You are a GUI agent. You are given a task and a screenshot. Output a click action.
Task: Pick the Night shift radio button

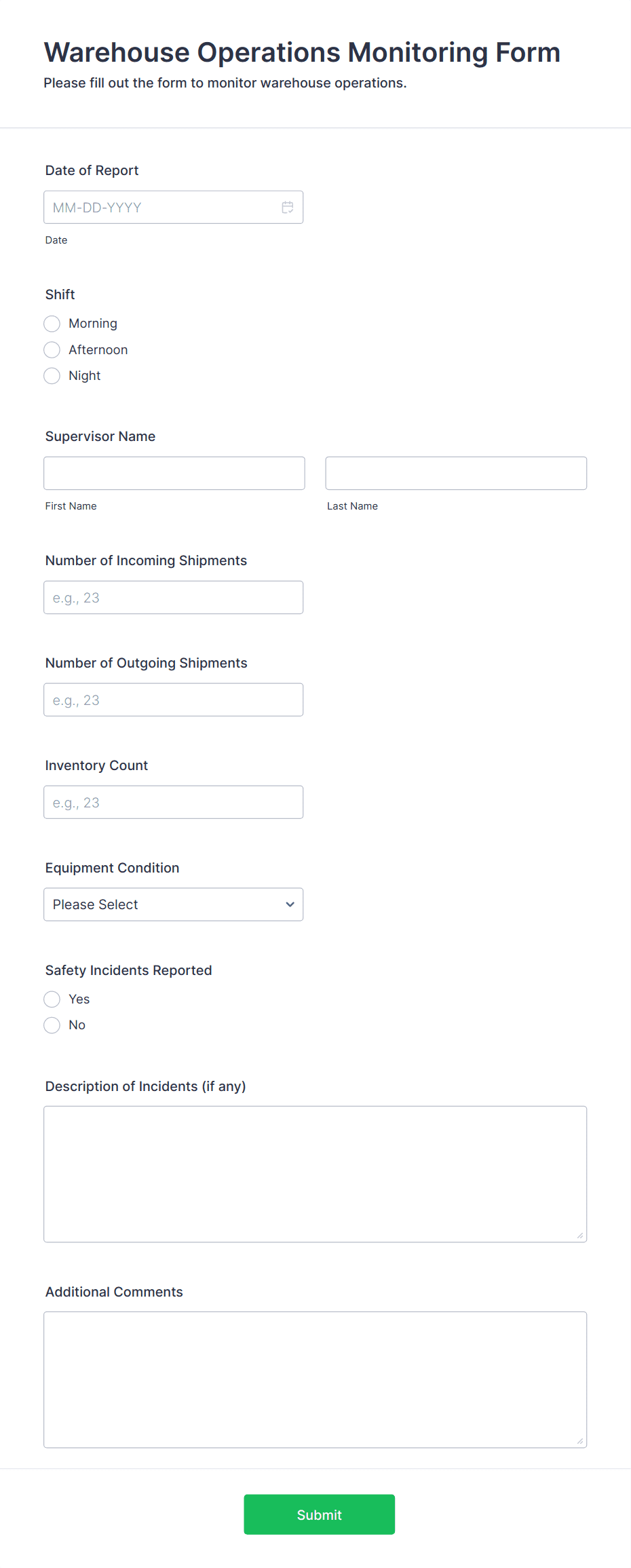click(x=52, y=376)
